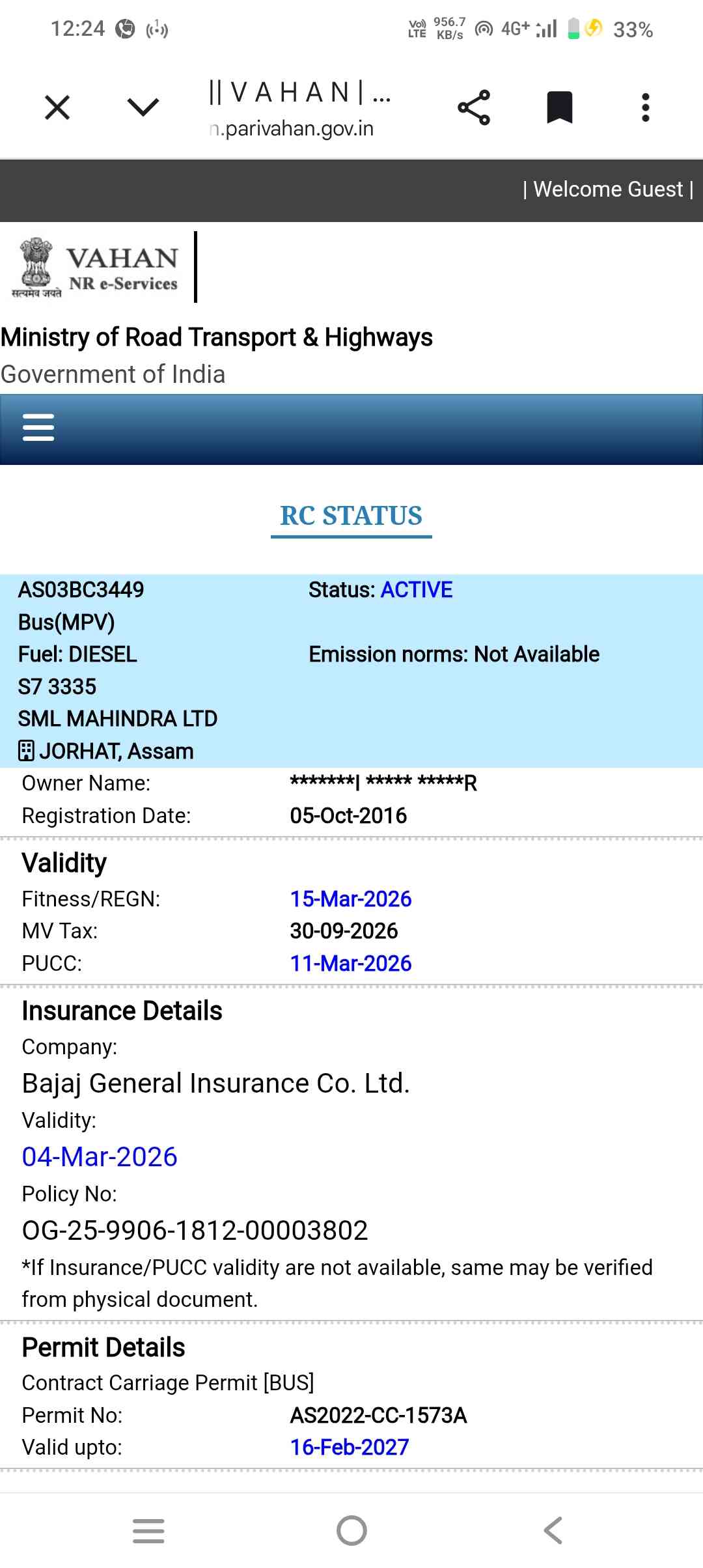Expand the tab minimize chevron
Viewport: 703px width, 1568px height.
[143, 107]
